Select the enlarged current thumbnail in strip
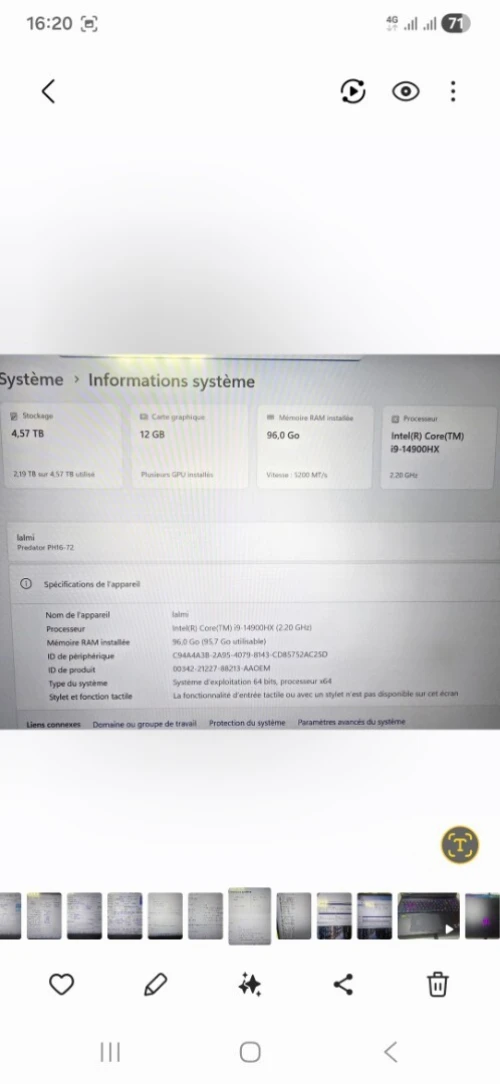Viewport: 500px width, 1084px height. [x=250, y=916]
